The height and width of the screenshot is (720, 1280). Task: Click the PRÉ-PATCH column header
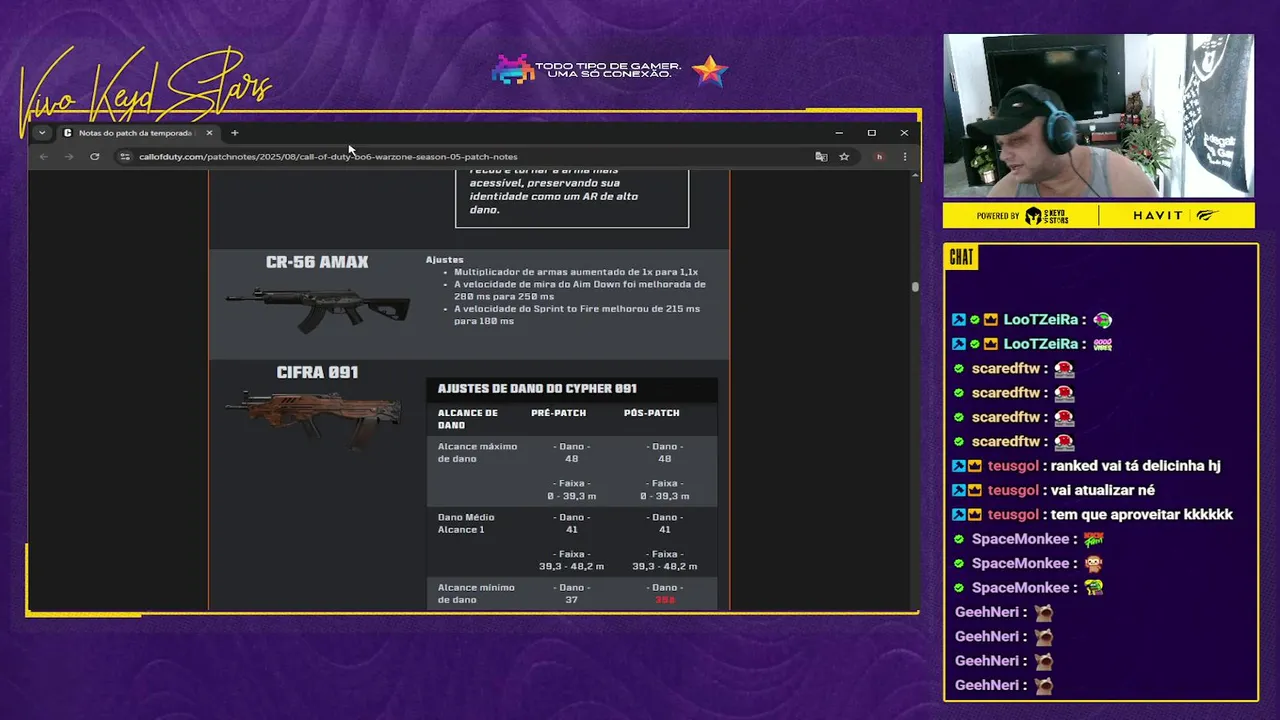(x=559, y=413)
